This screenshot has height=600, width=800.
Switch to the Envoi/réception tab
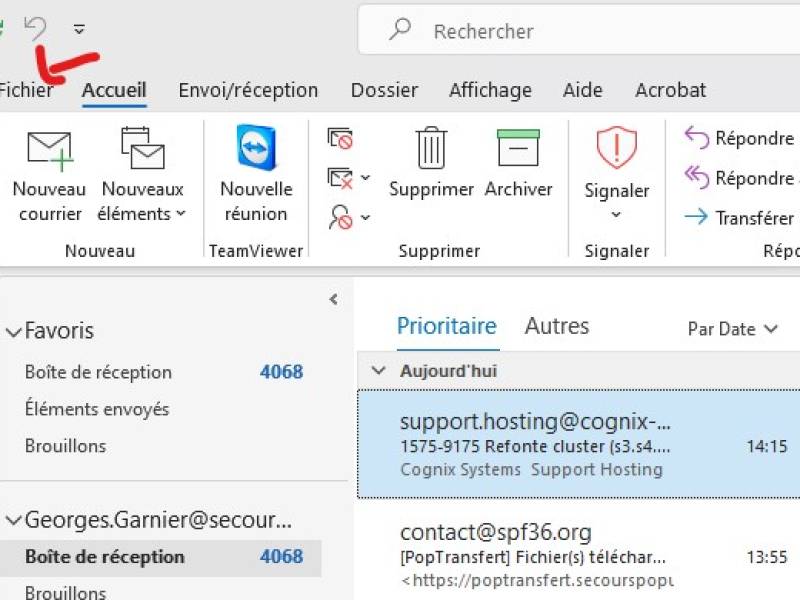(x=248, y=90)
